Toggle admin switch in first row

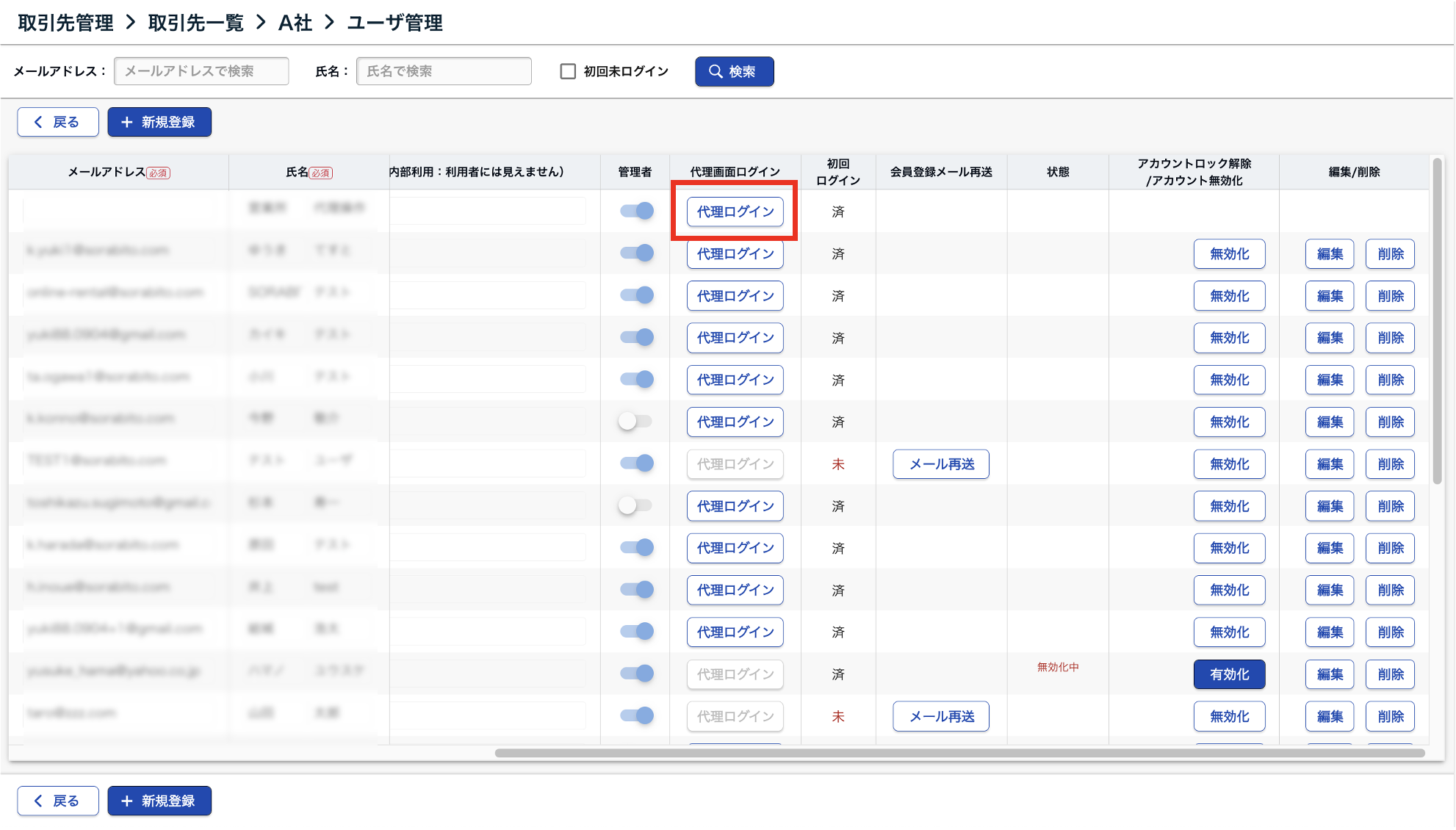636,212
